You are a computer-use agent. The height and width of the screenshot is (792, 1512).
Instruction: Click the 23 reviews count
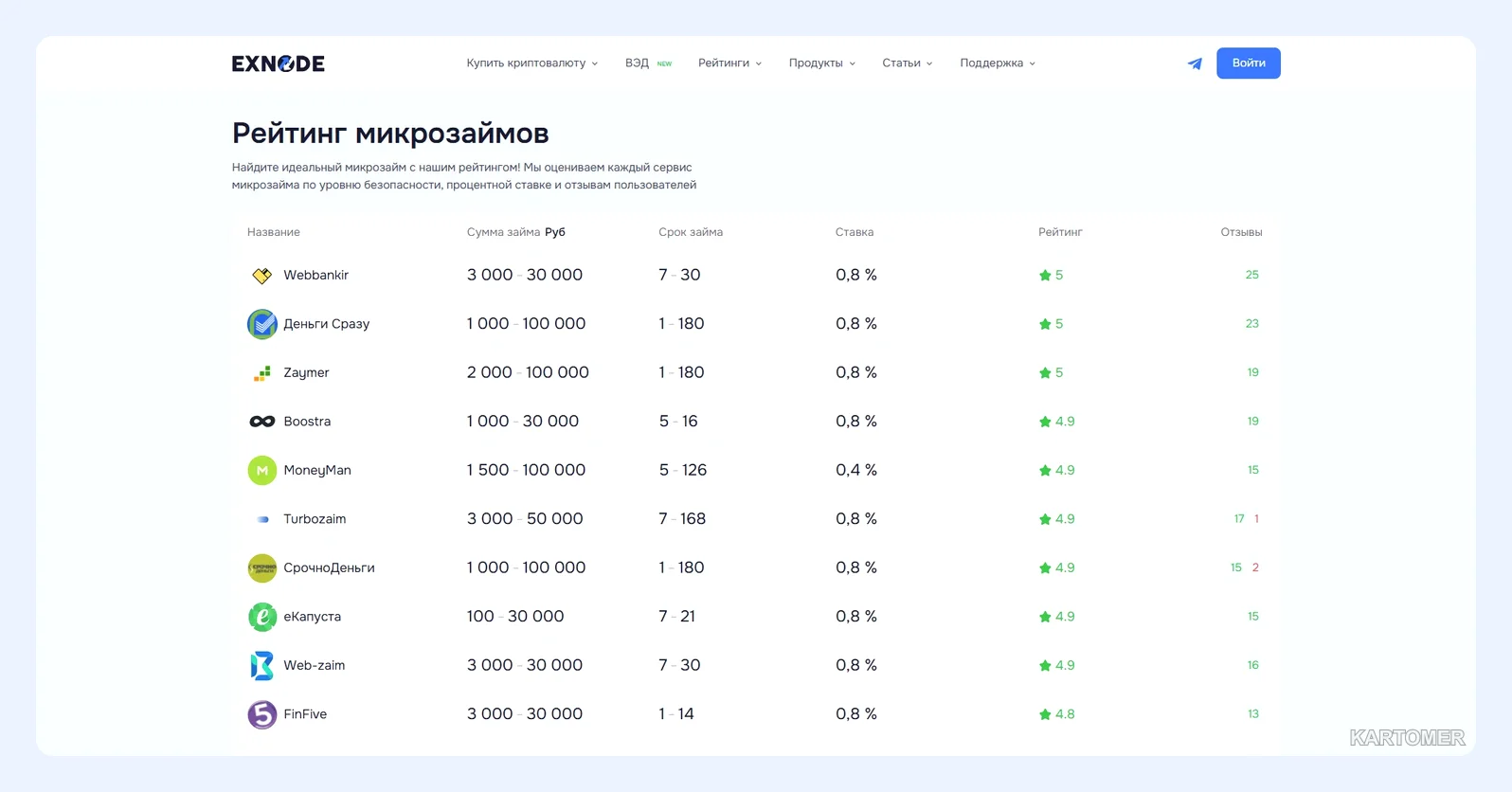point(1252,324)
